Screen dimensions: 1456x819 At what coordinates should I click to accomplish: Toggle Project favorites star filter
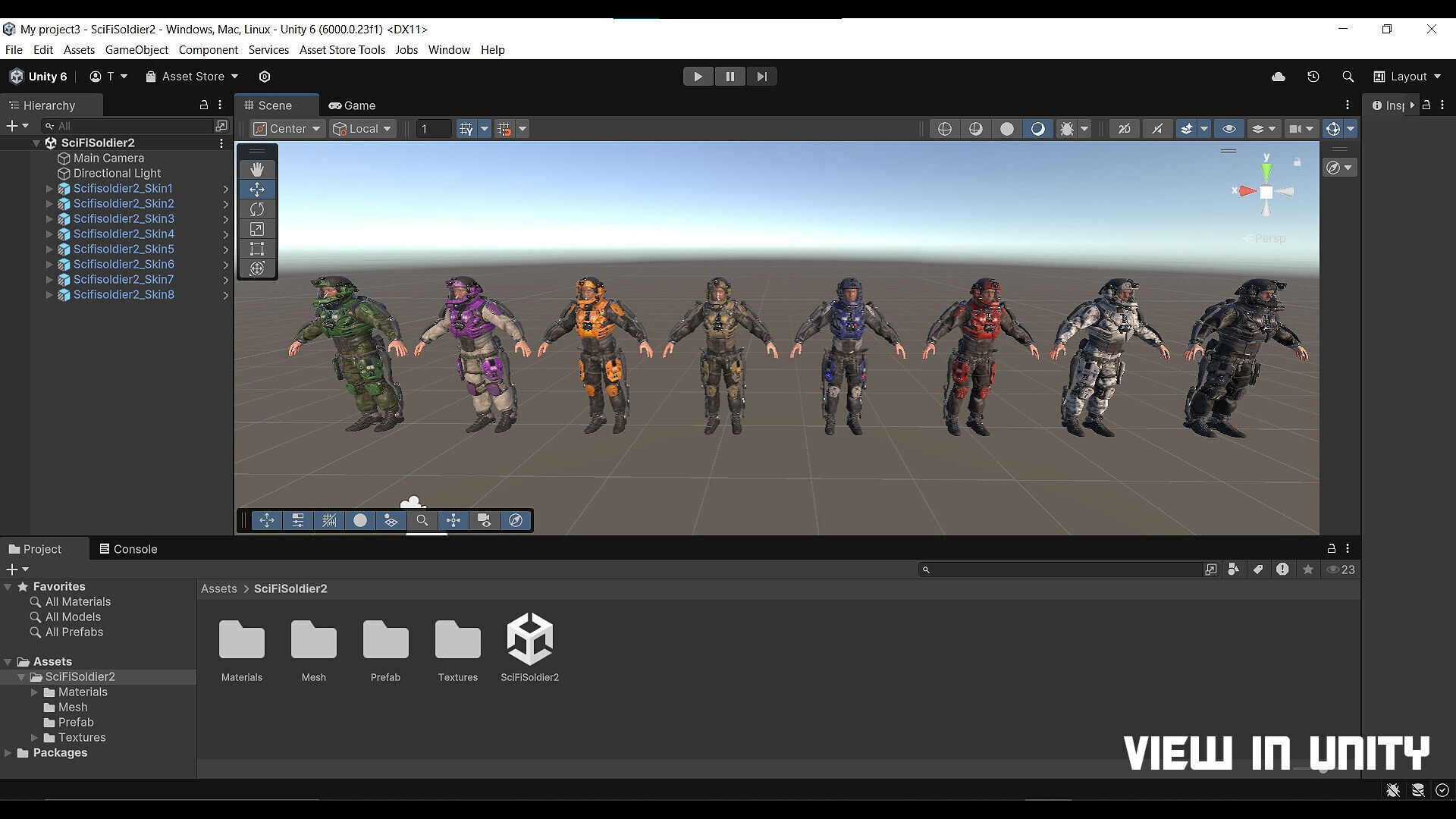click(x=1308, y=570)
